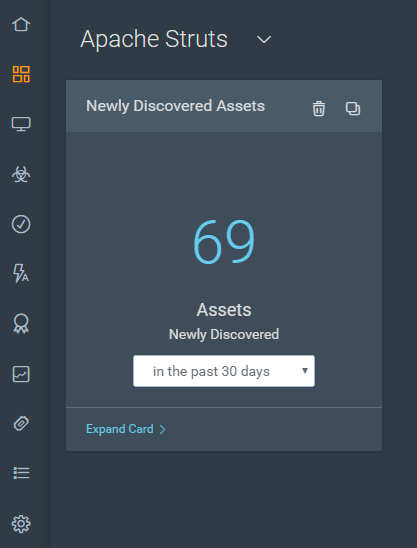The width and height of the screenshot is (417, 548).
Task: Open Tags via the ticket icon
Action: click(21, 424)
